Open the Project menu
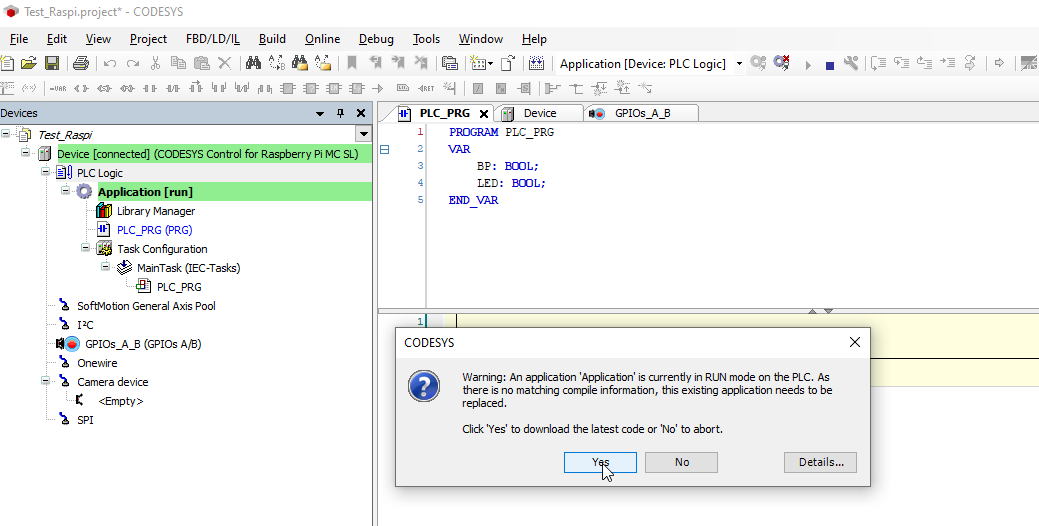The height and width of the screenshot is (526, 1039). [x=148, y=39]
